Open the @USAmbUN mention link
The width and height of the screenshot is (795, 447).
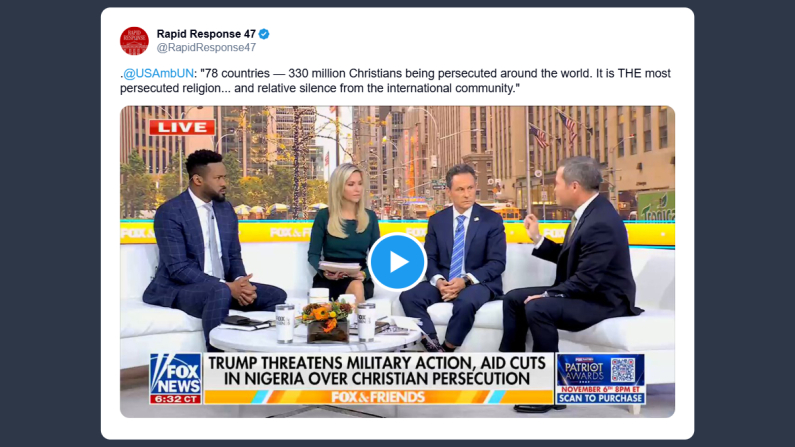click(x=158, y=73)
